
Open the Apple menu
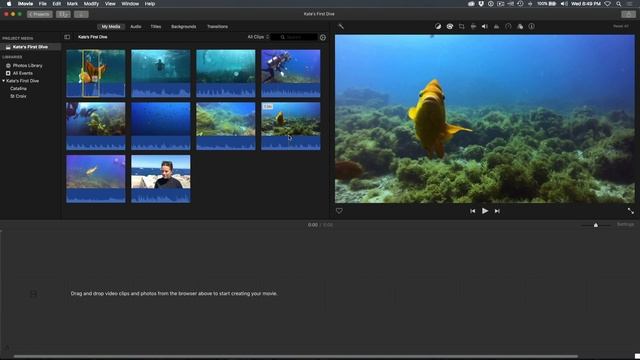pyautogui.click(x=9, y=4)
